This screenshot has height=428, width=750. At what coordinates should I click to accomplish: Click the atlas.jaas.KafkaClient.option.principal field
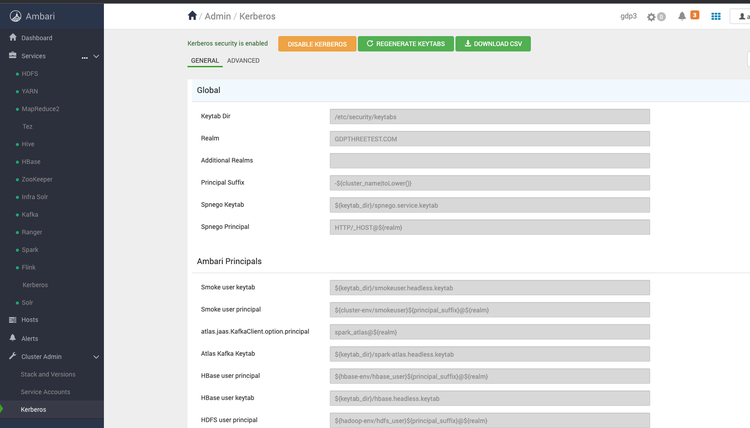[490, 332]
